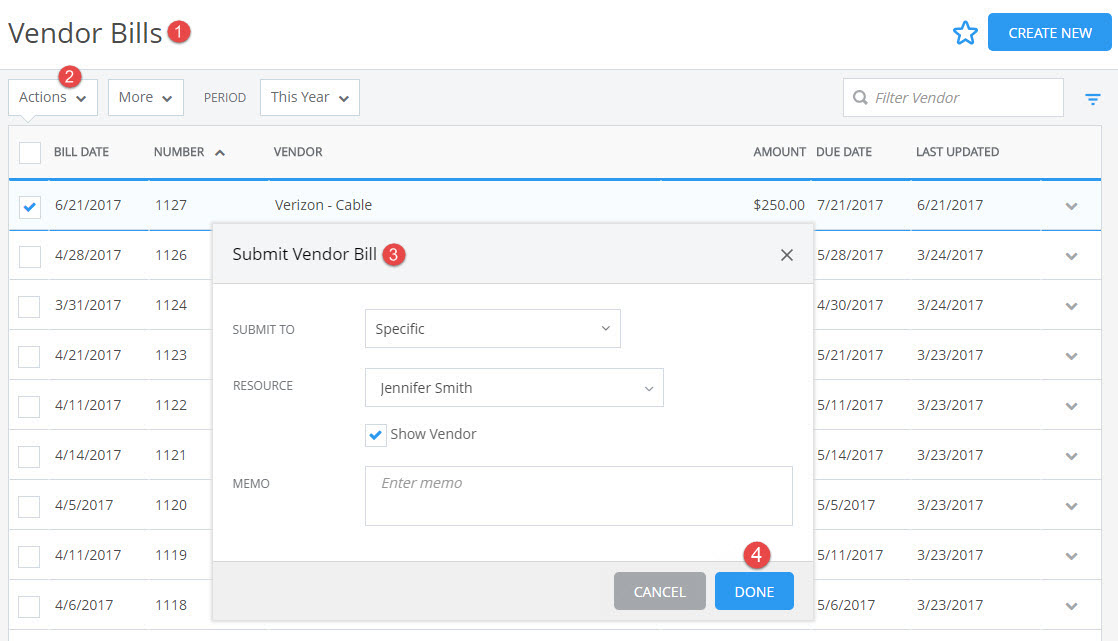The image size is (1118, 641).
Task: Close the Submit Vendor Bill dialog
Action: [787, 255]
